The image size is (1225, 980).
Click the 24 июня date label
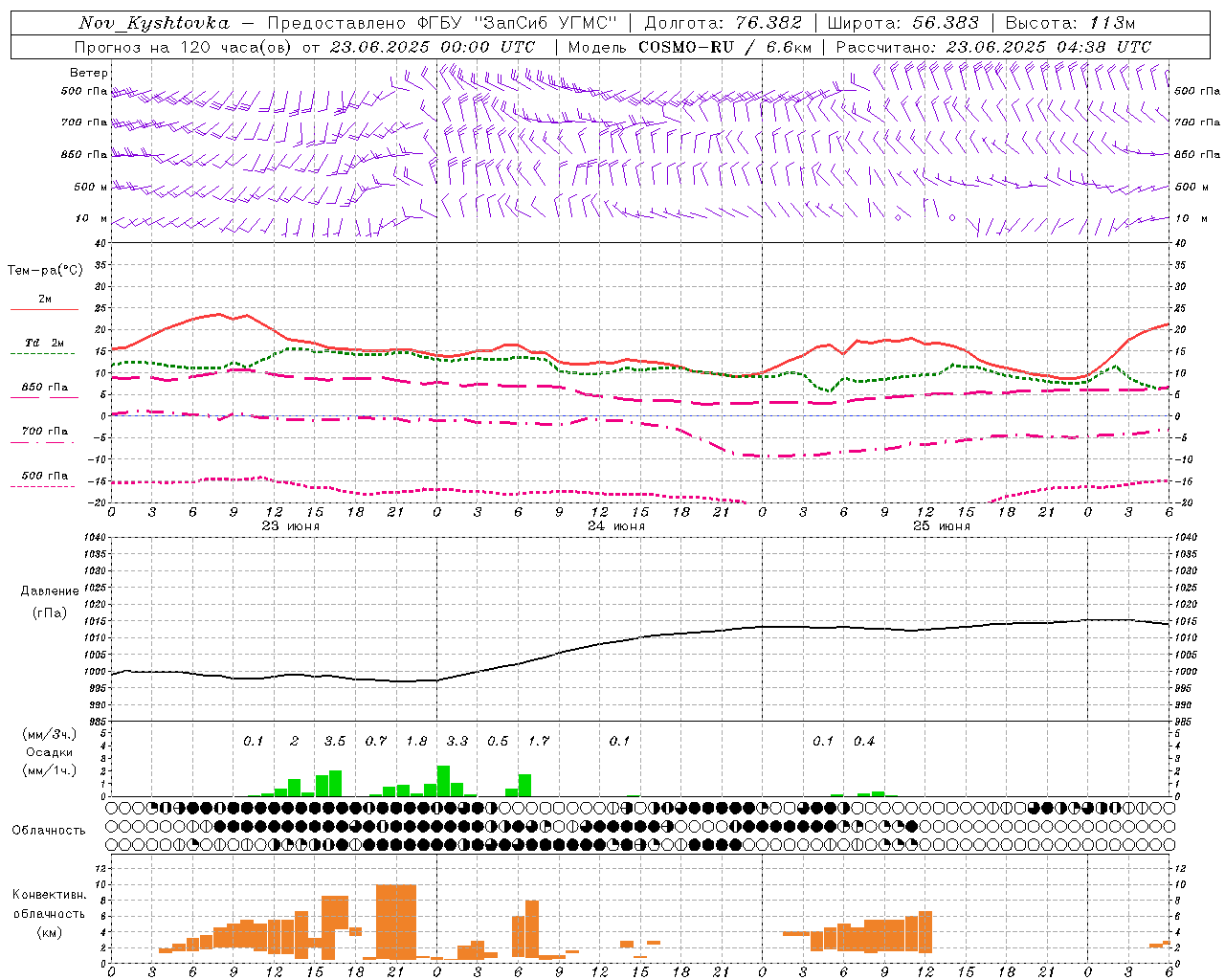(616, 526)
